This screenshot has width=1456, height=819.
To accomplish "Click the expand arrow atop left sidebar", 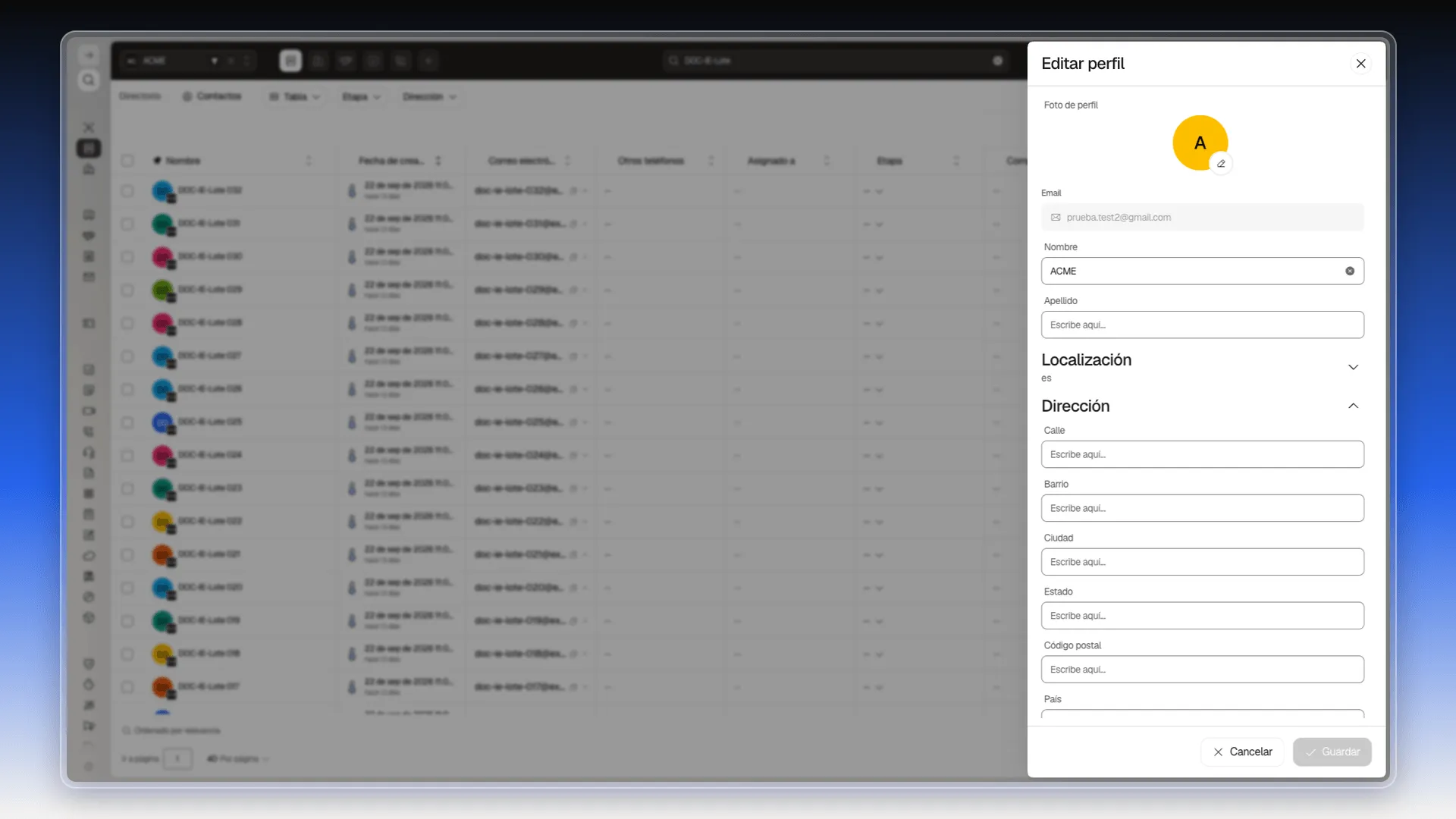I will pos(89,55).
